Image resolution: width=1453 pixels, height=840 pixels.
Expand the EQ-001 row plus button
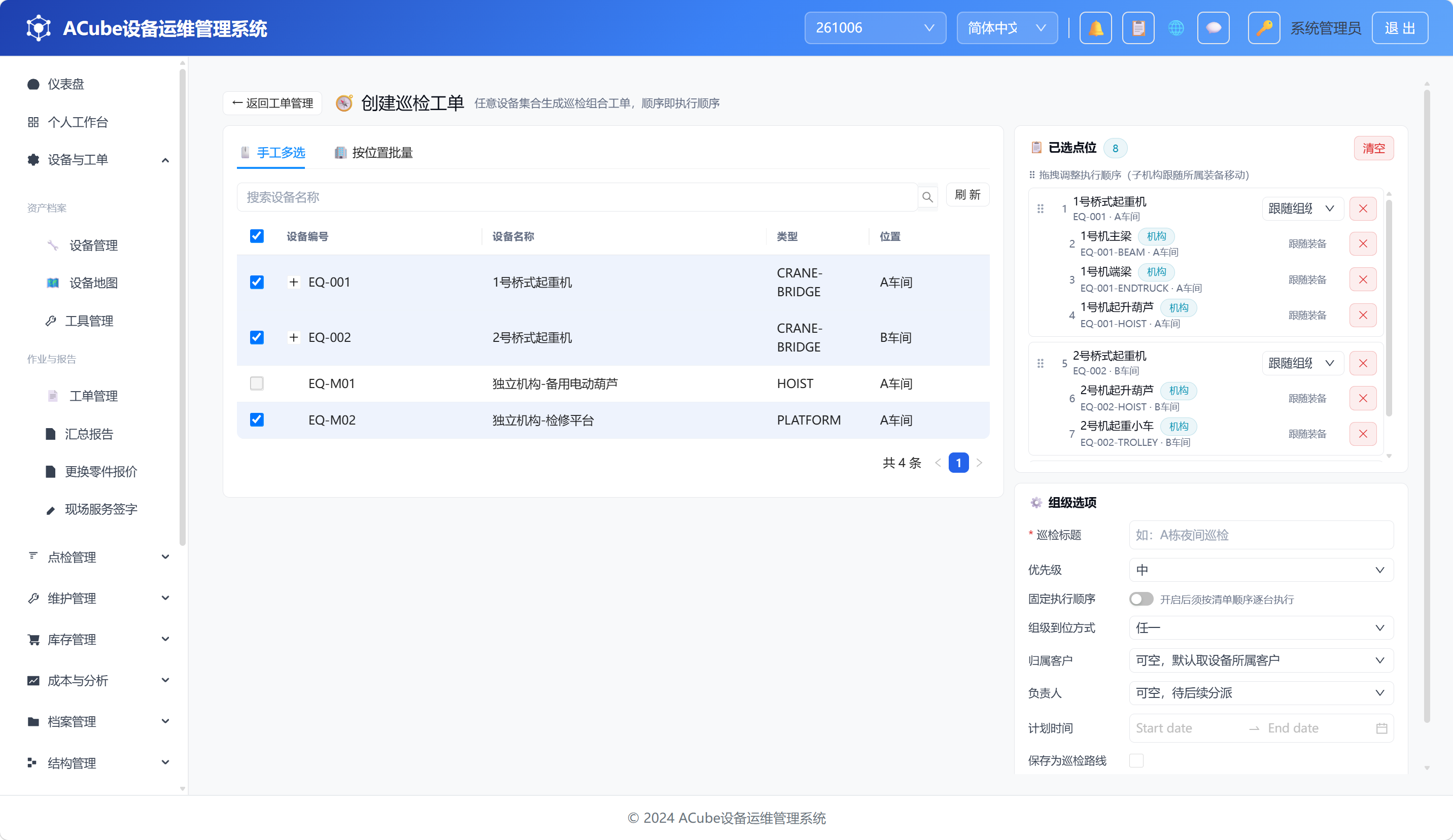tap(293, 282)
